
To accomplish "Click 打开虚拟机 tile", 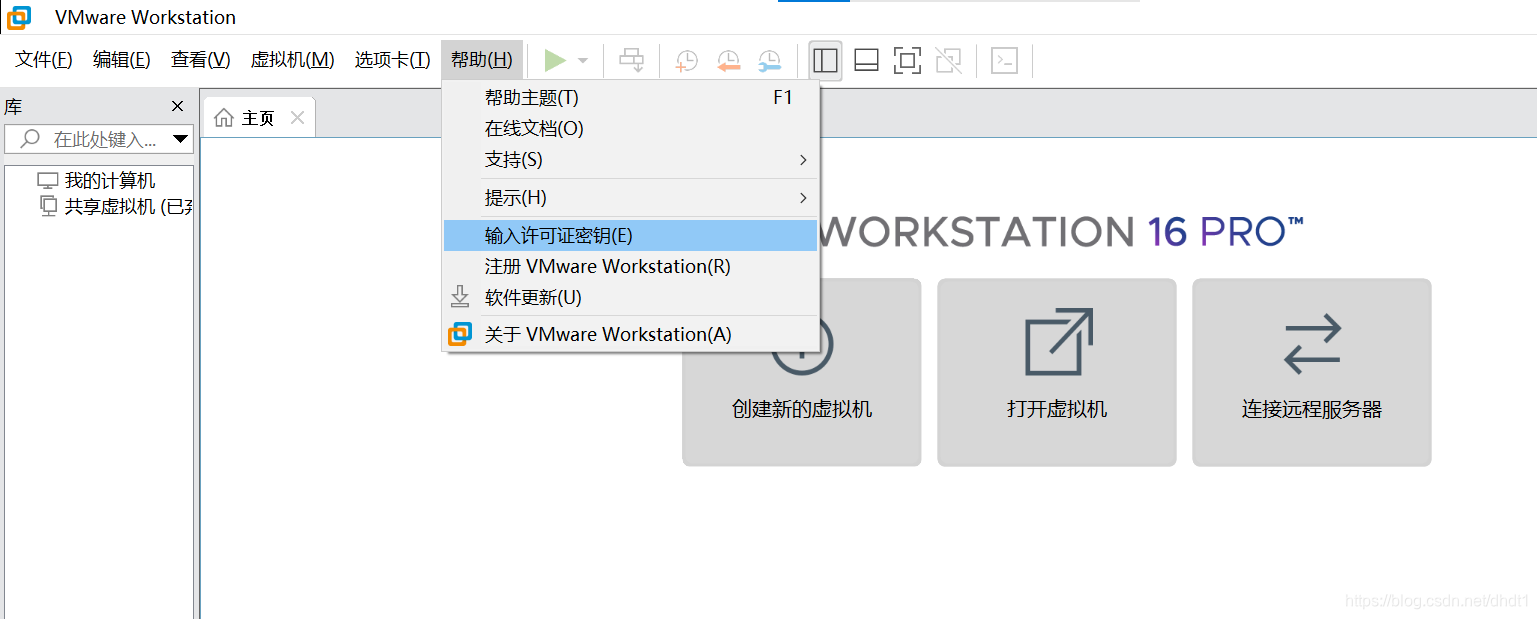I will tap(1057, 372).
